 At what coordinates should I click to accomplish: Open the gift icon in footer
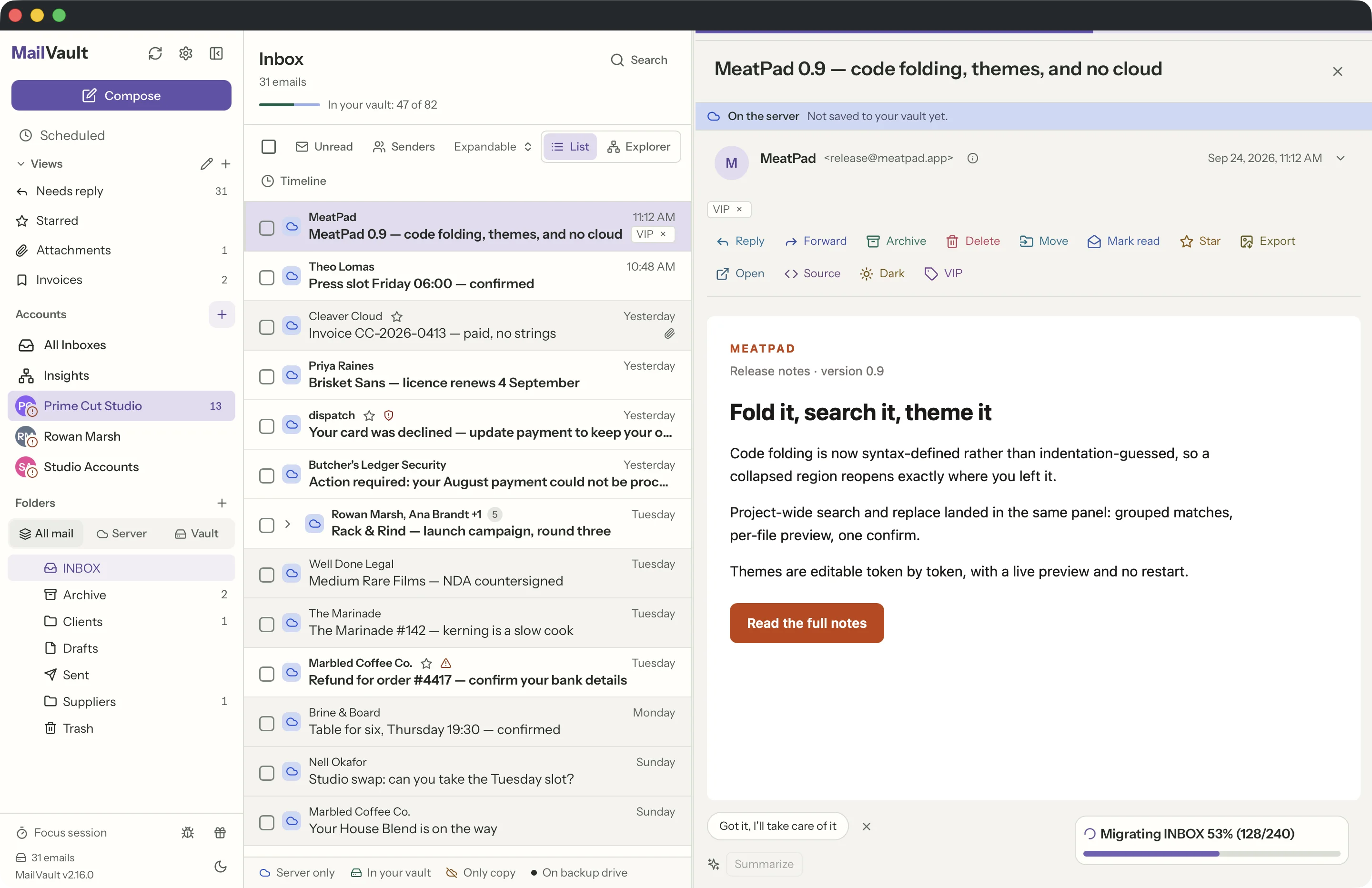(x=220, y=833)
